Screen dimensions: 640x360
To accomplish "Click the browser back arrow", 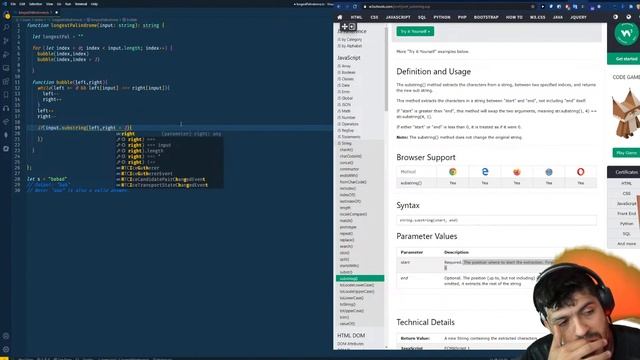I will pyautogui.click(x=339, y=7).
